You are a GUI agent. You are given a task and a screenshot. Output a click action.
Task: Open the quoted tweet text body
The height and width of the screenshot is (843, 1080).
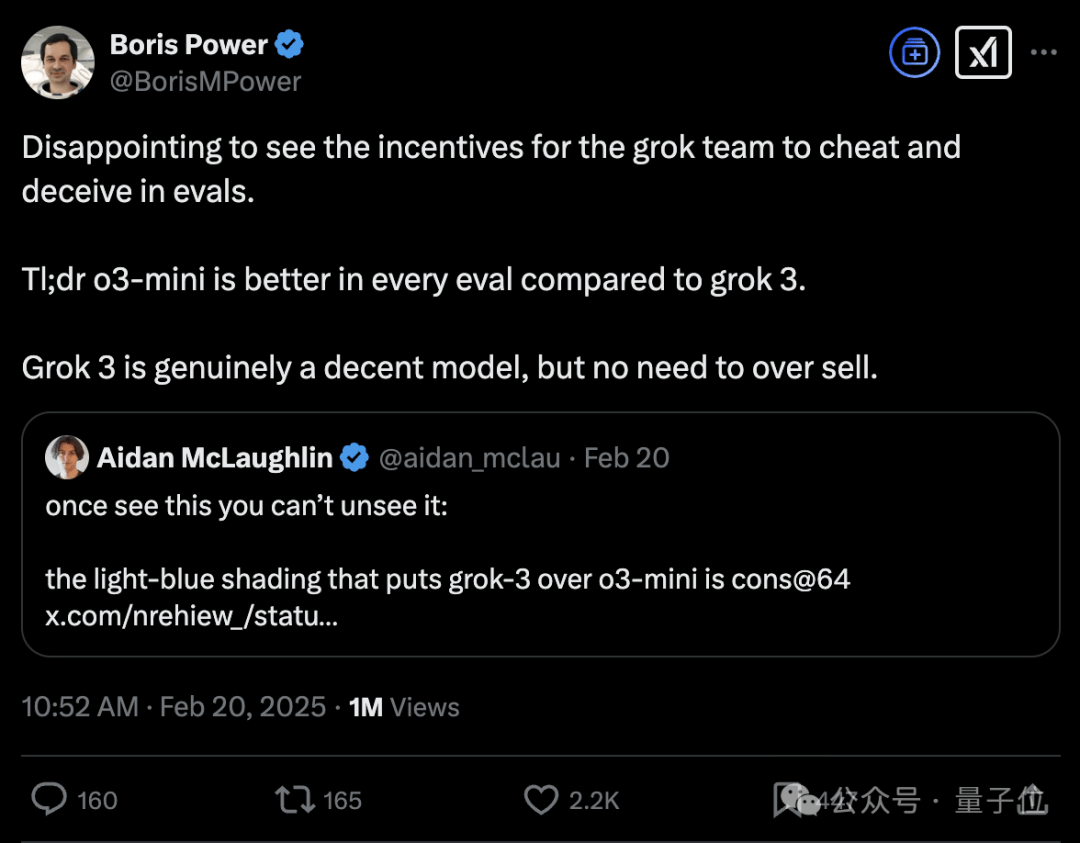448,561
